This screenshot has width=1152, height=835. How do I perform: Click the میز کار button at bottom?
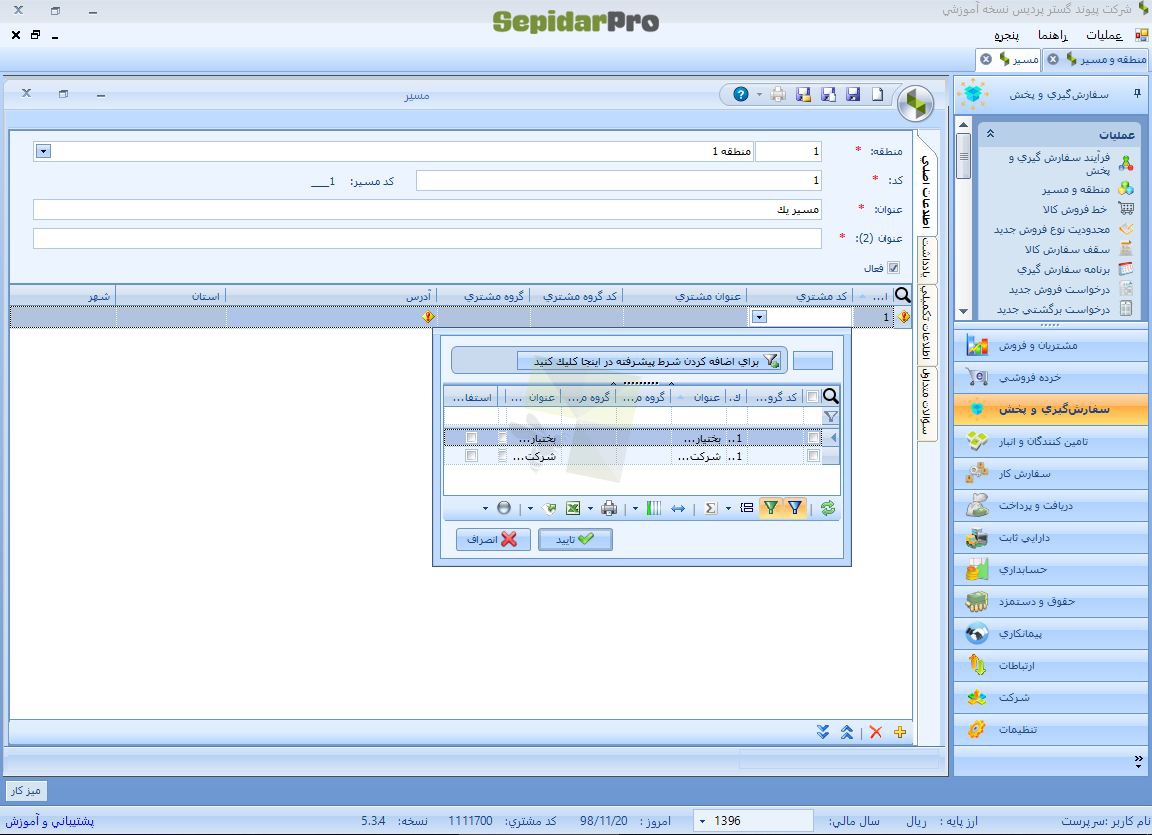(x=26, y=791)
